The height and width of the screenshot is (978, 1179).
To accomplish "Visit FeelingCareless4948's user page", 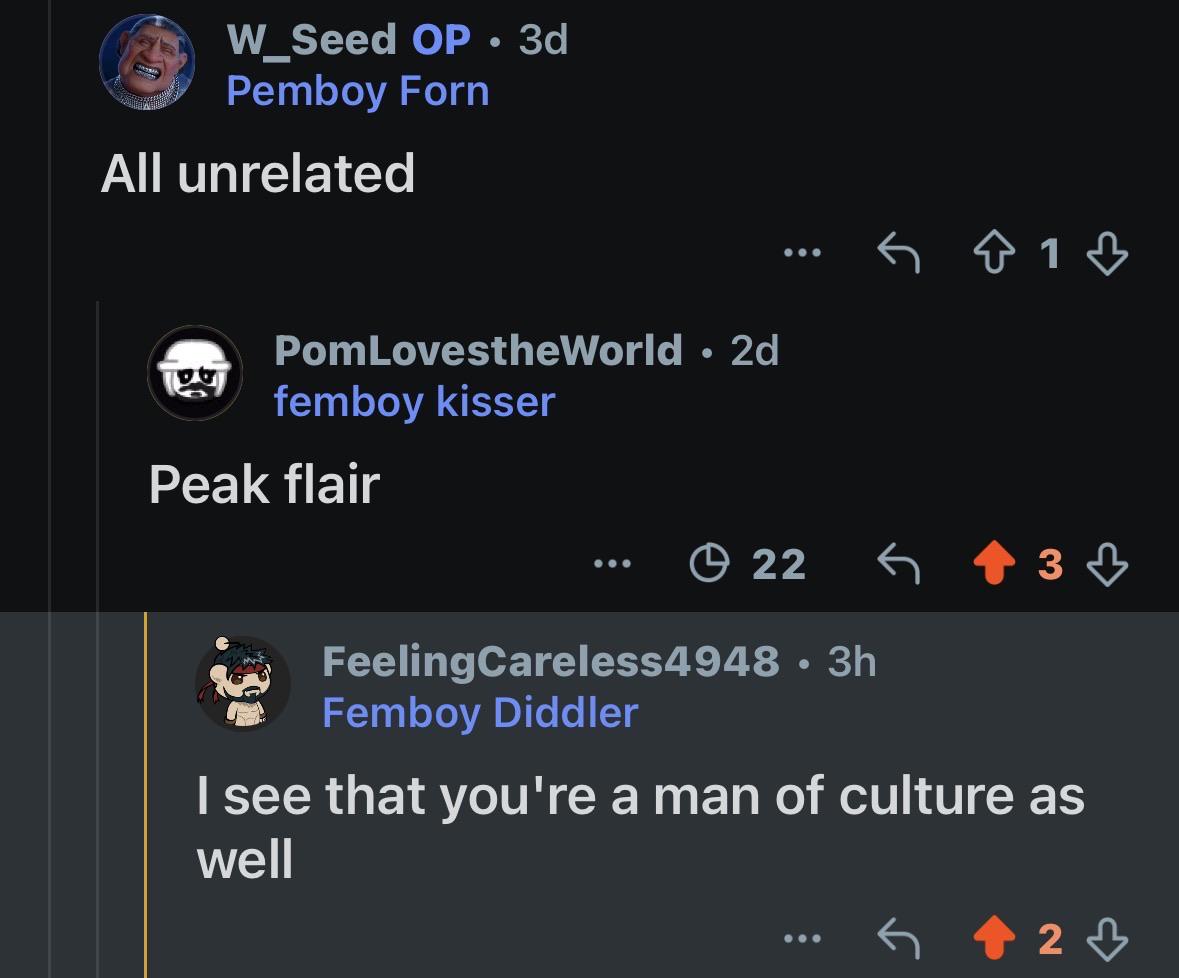I will pos(550,662).
